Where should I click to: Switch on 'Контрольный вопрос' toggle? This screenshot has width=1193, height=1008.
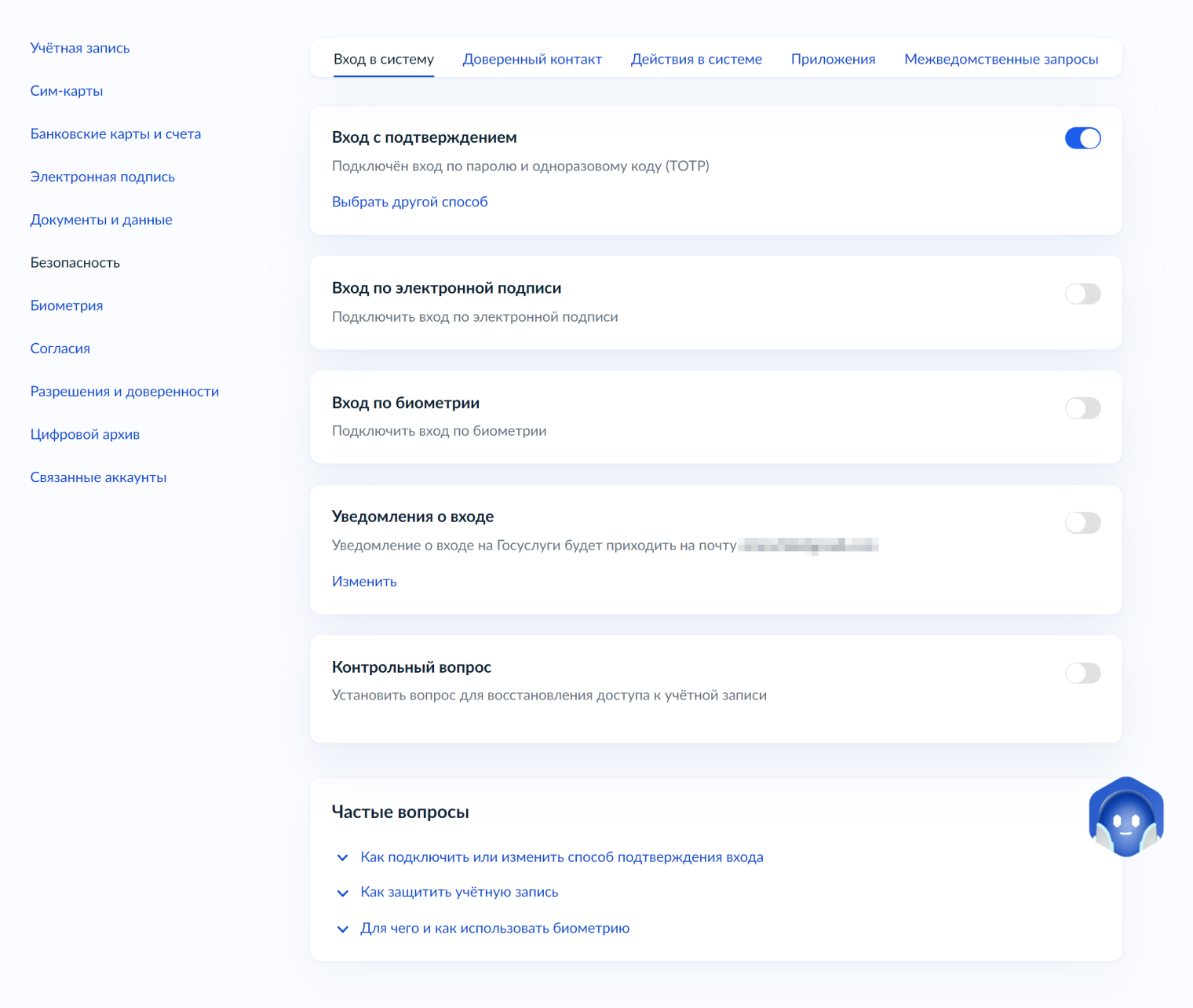pyautogui.click(x=1082, y=673)
